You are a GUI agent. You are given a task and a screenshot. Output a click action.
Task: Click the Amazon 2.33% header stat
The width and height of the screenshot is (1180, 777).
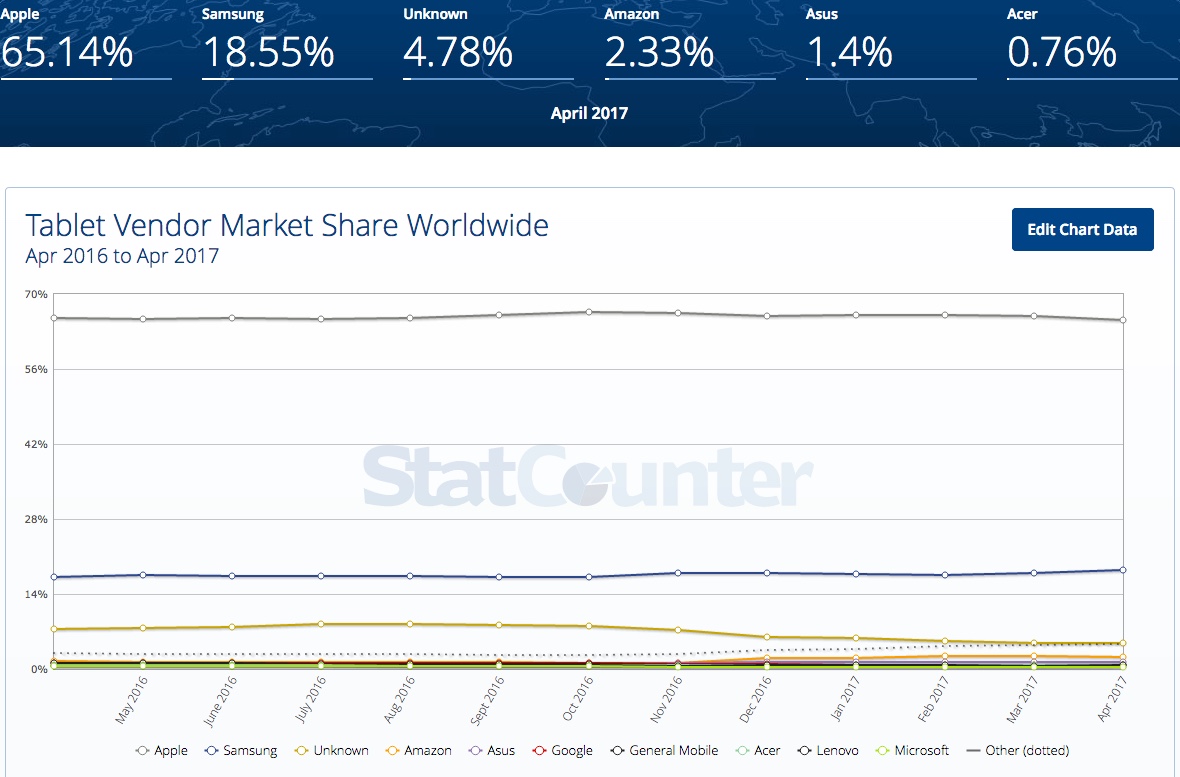tap(689, 42)
